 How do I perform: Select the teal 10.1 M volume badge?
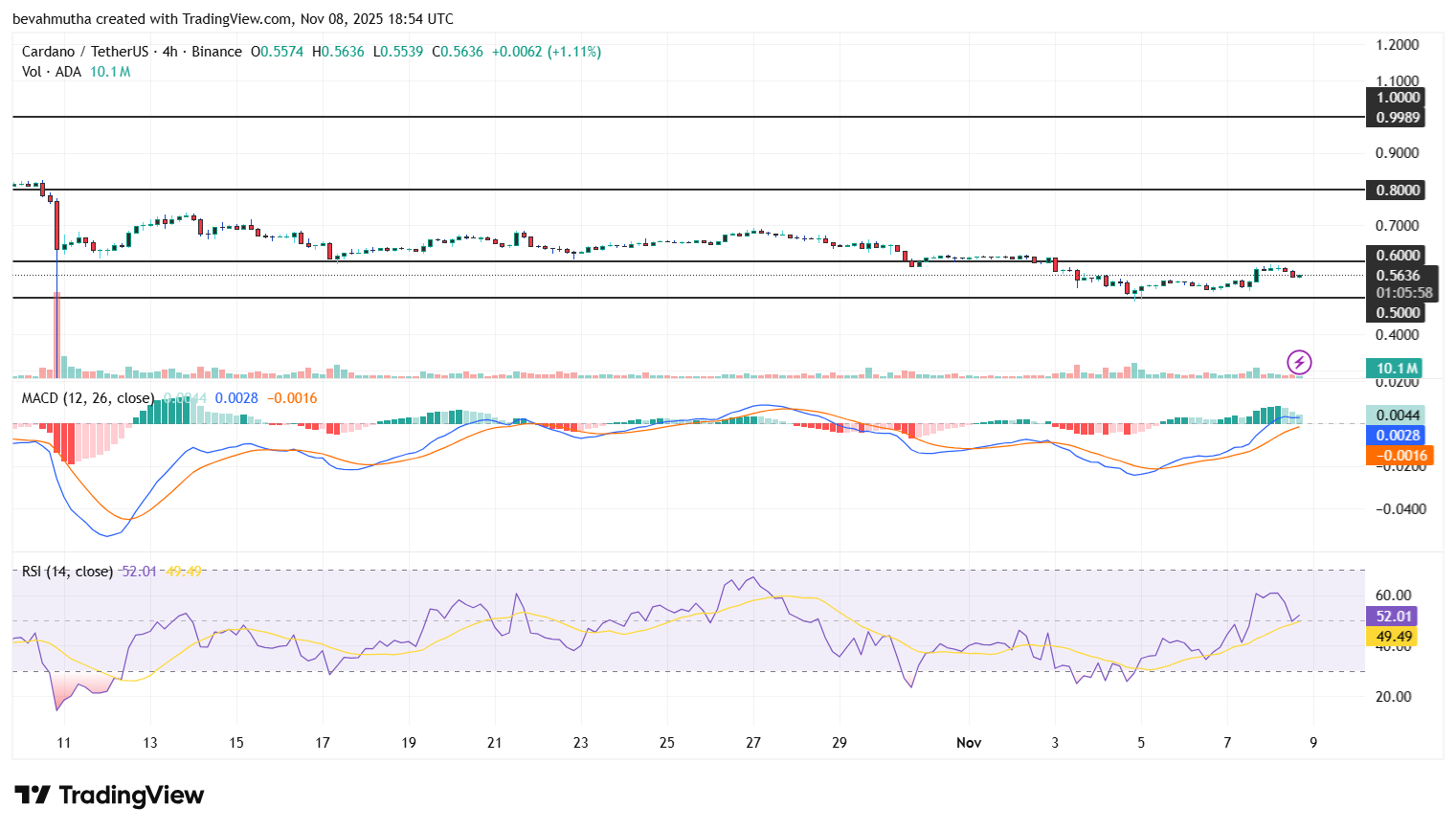tap(1396, 367)
